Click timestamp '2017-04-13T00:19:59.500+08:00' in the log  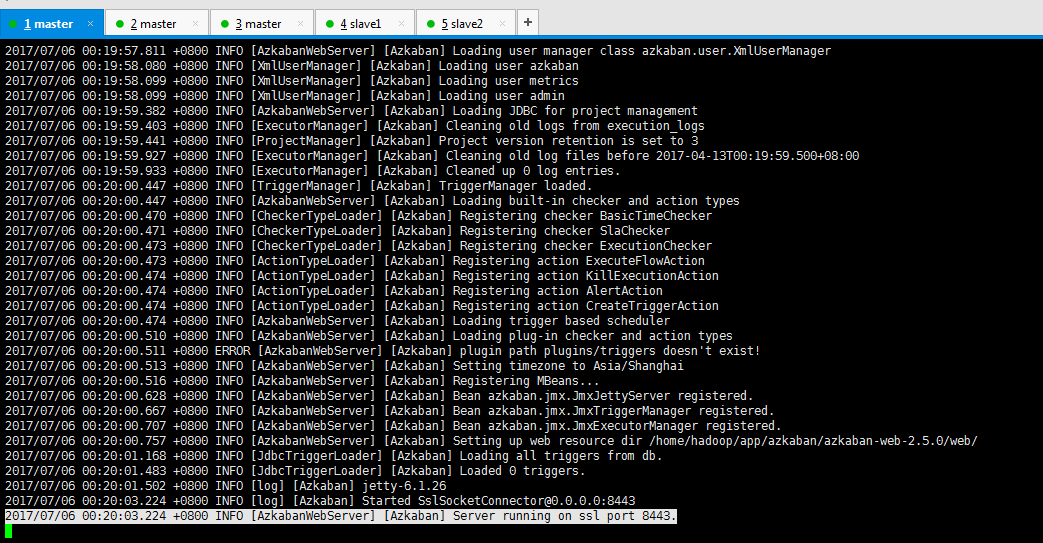pos(758,156)
